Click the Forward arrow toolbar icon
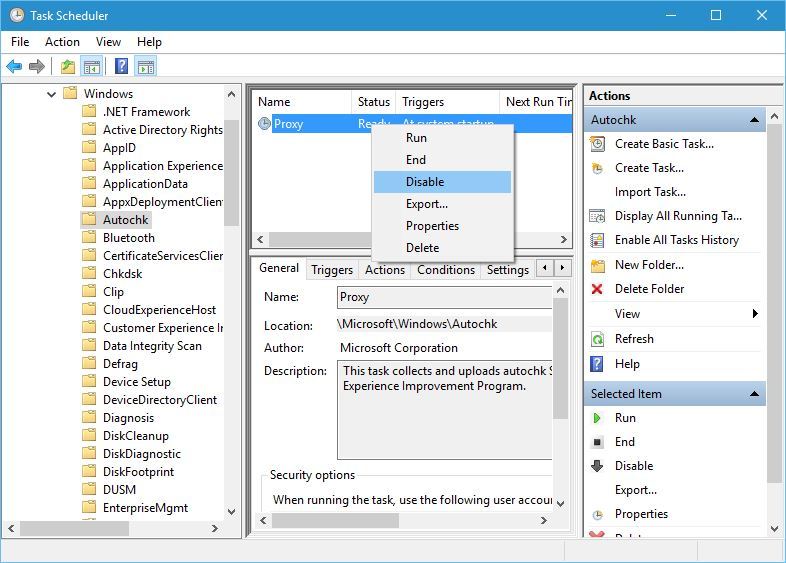The height and width of the screenshot is (563, 786). (x=37, y=66)
